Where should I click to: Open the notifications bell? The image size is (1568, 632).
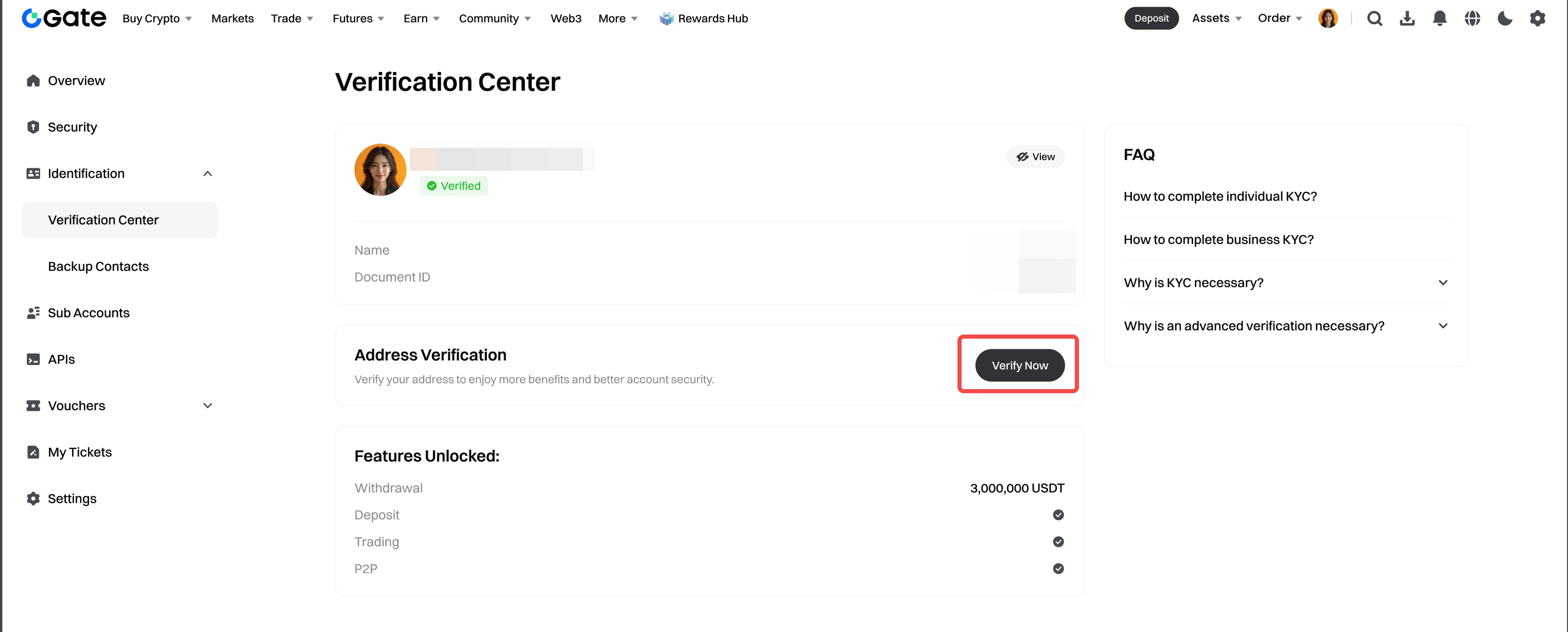(x=1439, y=19)
